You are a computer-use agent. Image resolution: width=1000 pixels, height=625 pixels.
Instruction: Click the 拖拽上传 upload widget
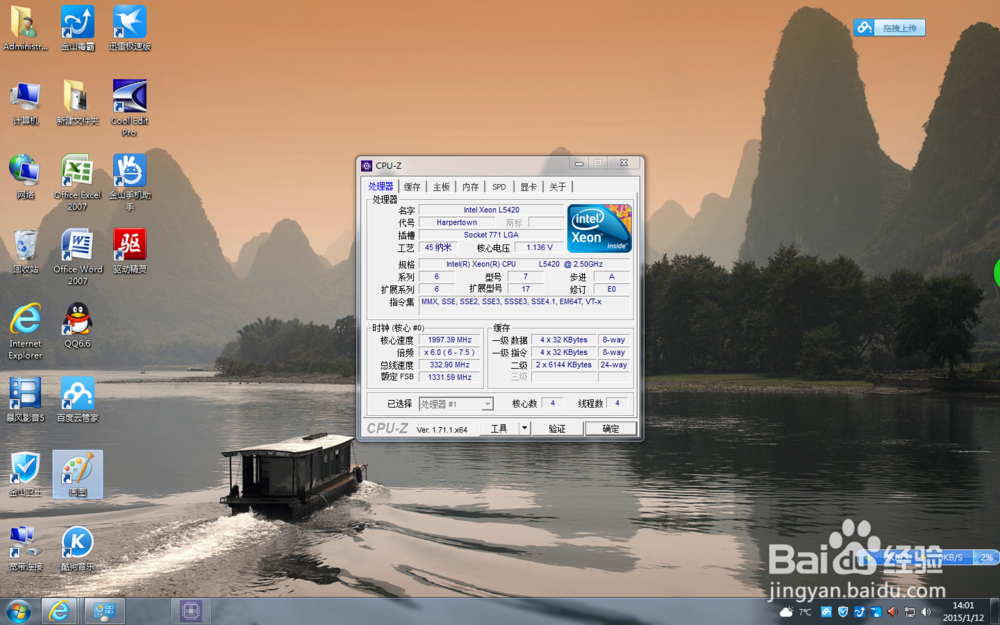[889, 27]
